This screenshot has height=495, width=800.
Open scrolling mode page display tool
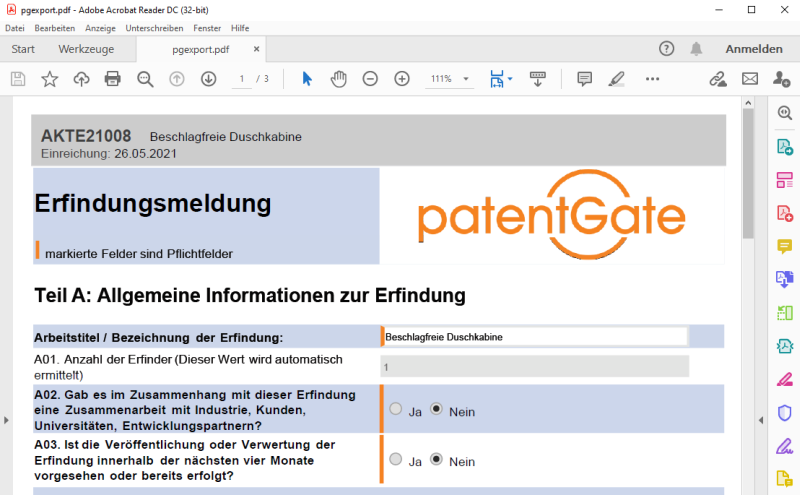click(x=537, y=79)
